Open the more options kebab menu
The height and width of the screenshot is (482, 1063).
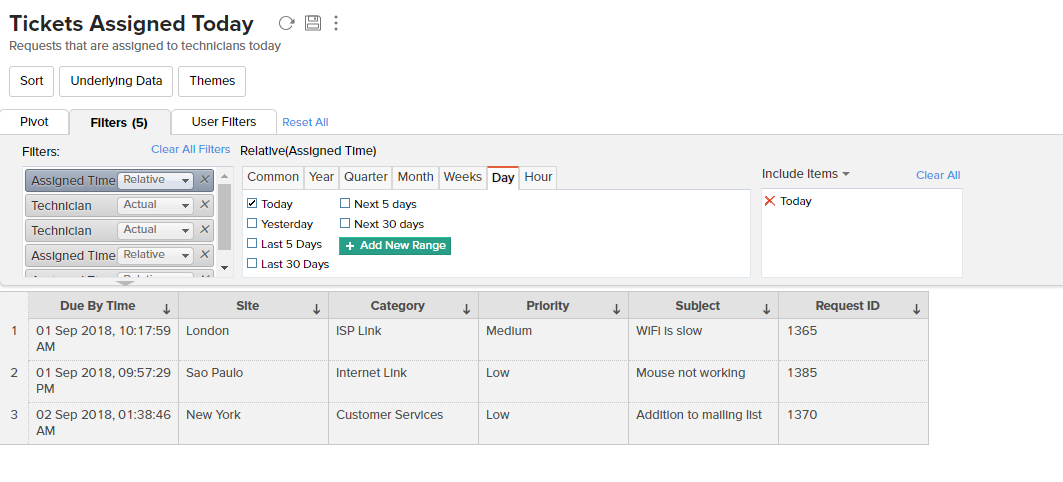[336, 23]
